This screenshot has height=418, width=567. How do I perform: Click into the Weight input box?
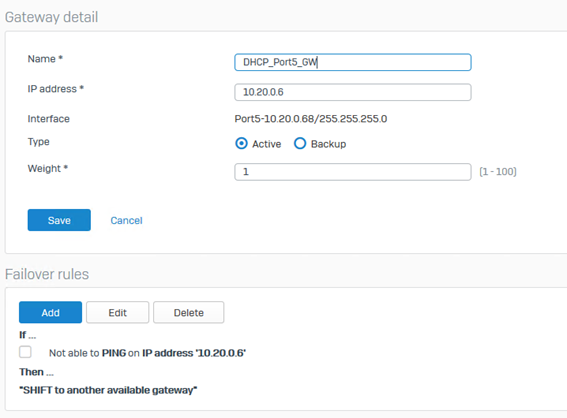(353, 172)
